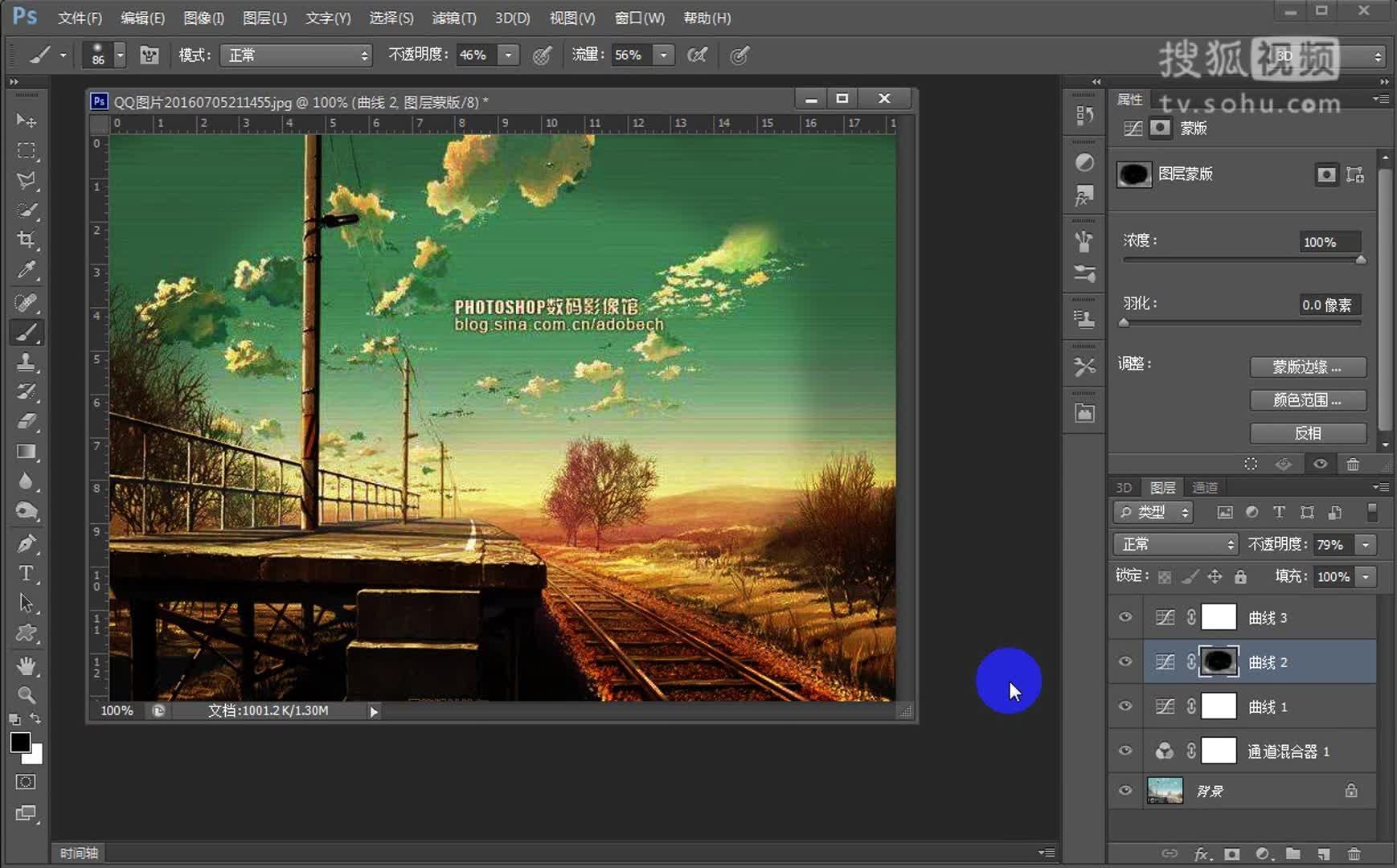Screen dimensions: 1397x868
Task: Switch to the 通道 tab
Action: click(1204, 487)
